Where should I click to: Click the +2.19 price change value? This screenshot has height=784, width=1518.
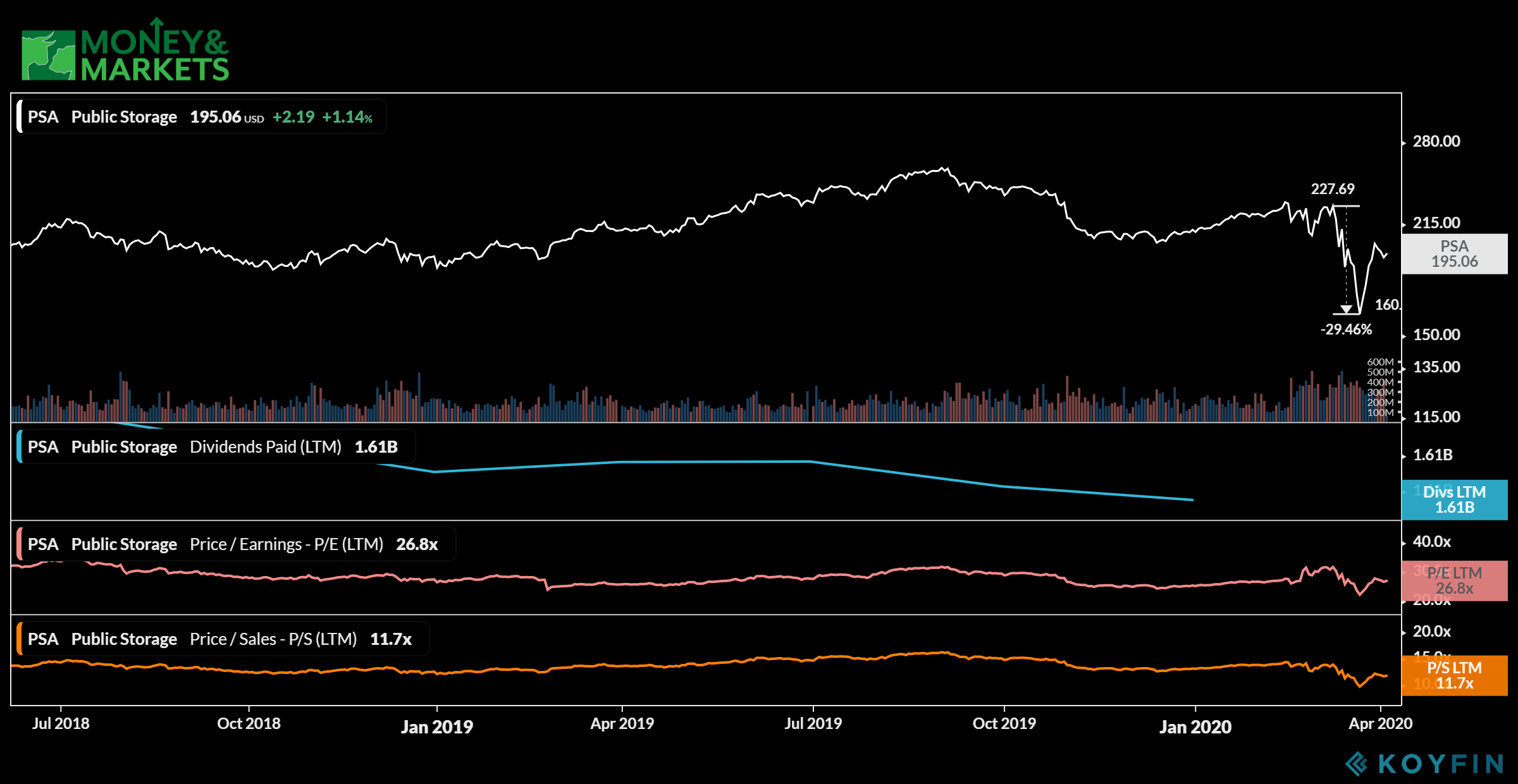coord(293,117)
